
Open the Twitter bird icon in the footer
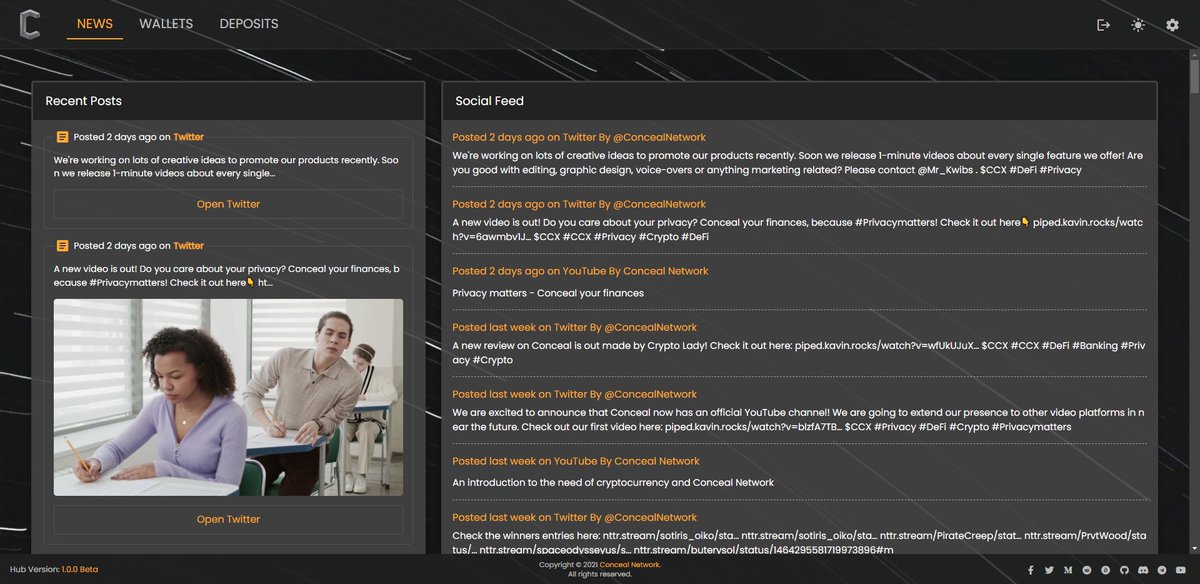pyautogui.click(x=1049, y=569)
